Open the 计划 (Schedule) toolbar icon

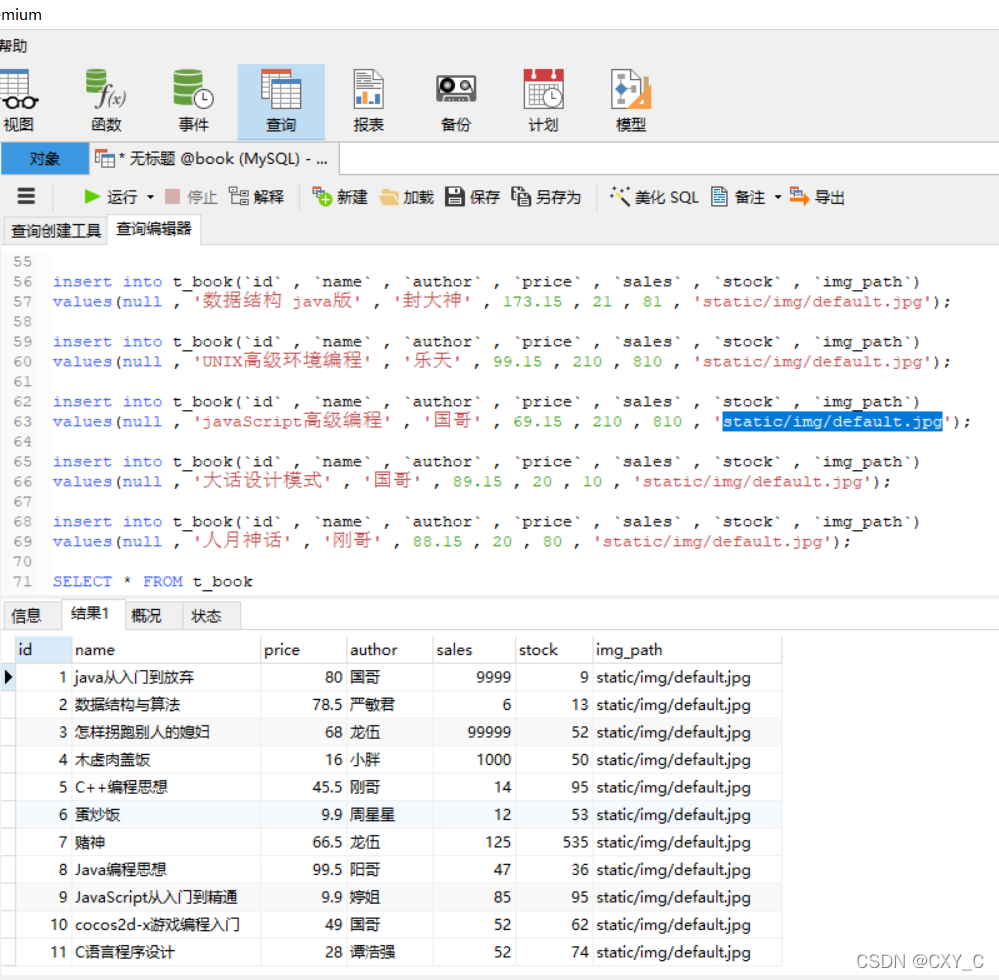click(543, 101)
